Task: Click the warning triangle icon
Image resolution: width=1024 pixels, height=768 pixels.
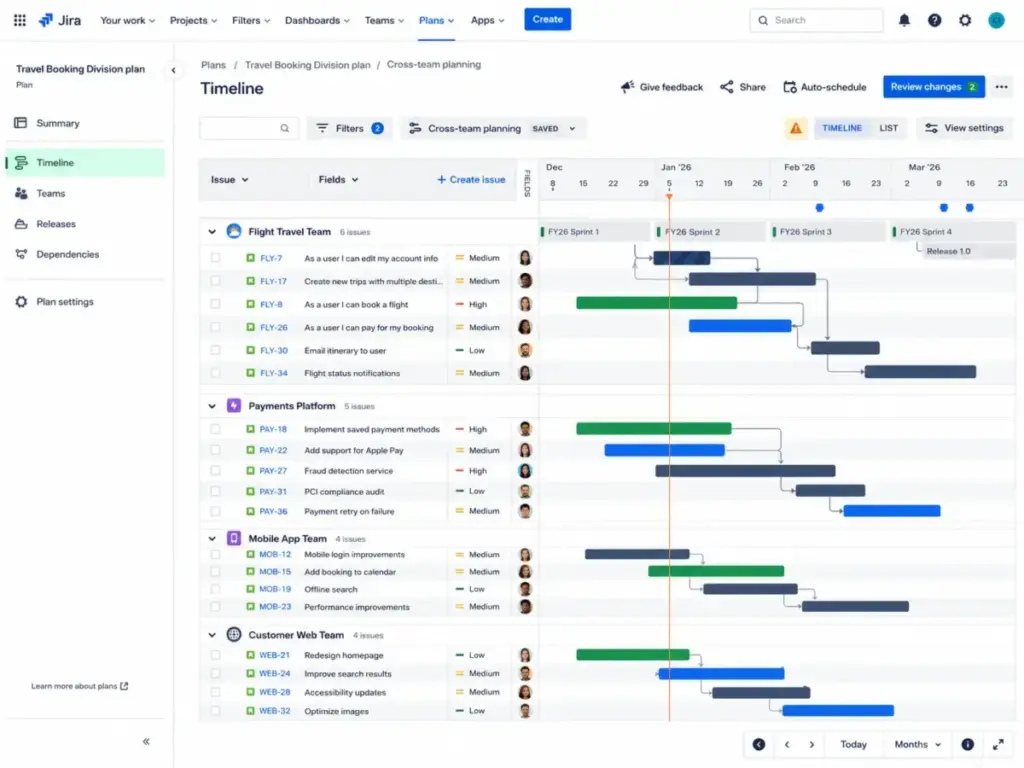Action: 795,128
